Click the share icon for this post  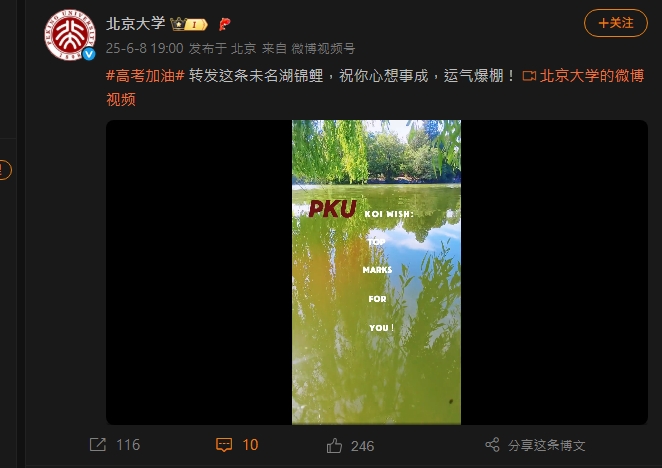(x=492, y=445)
